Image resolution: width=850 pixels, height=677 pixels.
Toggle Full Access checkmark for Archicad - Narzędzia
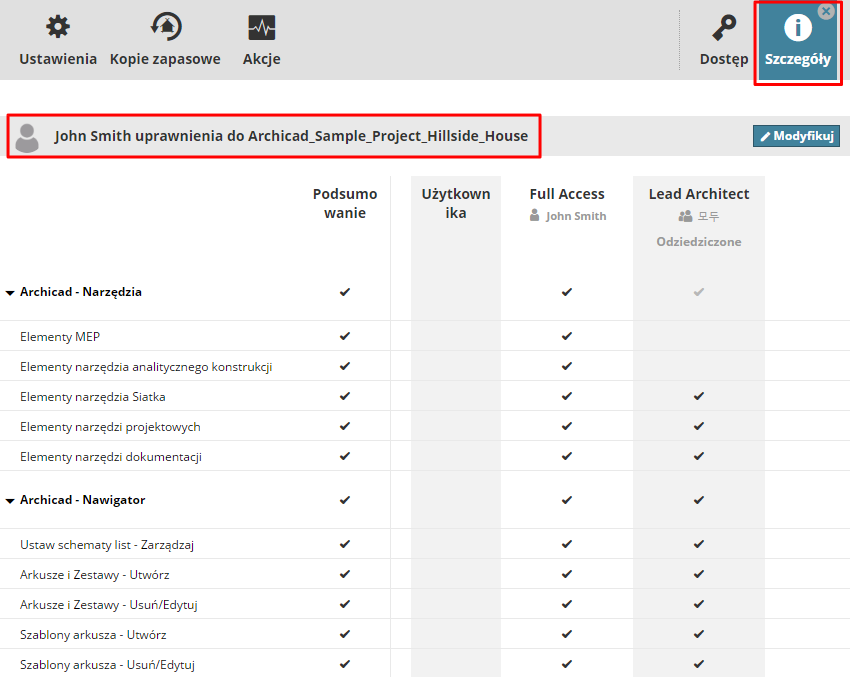[566, 292]
